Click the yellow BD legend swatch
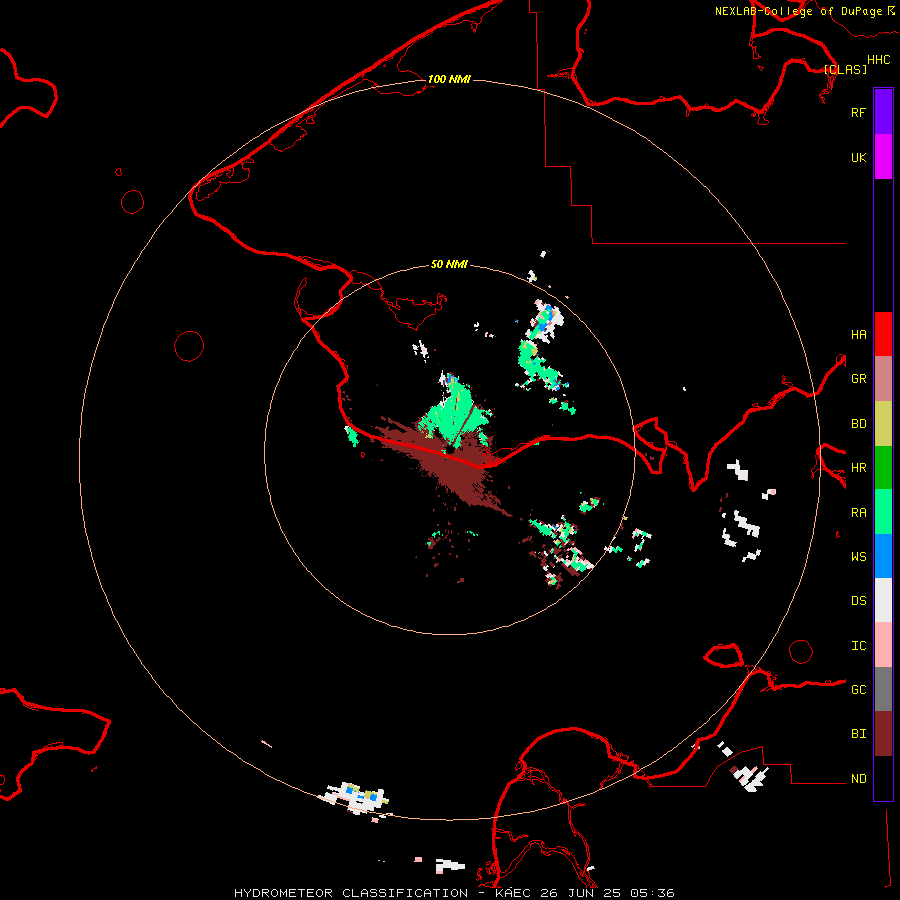This screenshot has width=900, height=900. point(883,424)
